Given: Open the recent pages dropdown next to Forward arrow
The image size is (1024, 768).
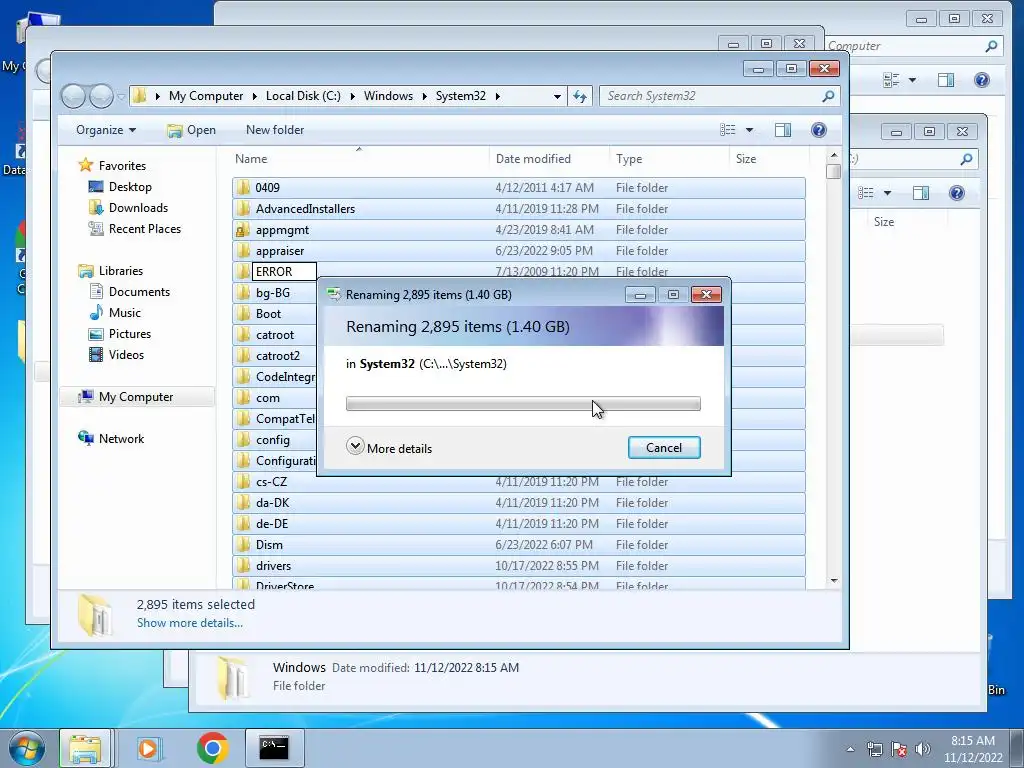Looking at the screenshot, I should pyautogui.click(x=121, y=97).
